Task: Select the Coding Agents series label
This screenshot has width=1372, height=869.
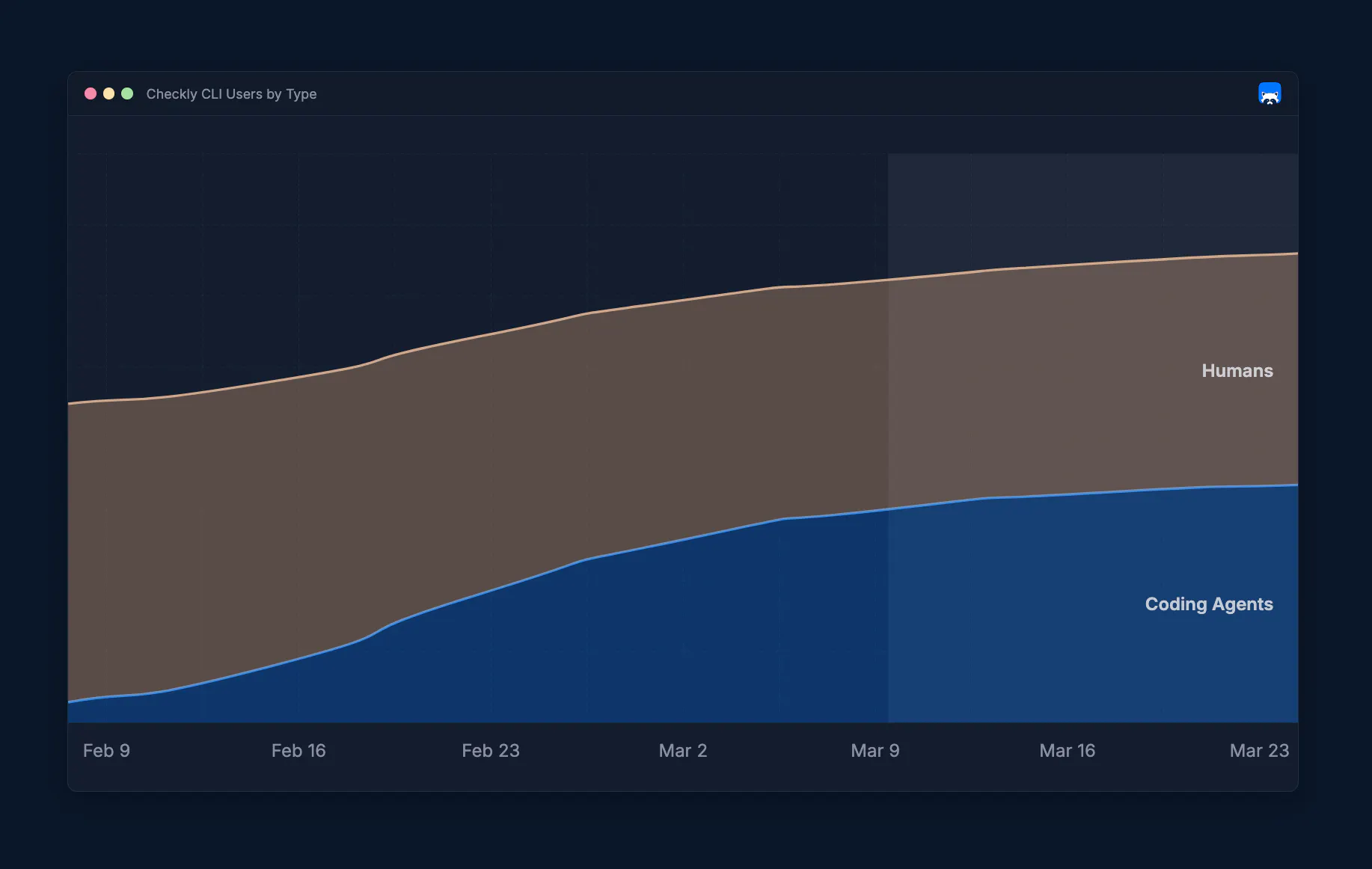Action: pyautogui.click(x=1208, y=604)
